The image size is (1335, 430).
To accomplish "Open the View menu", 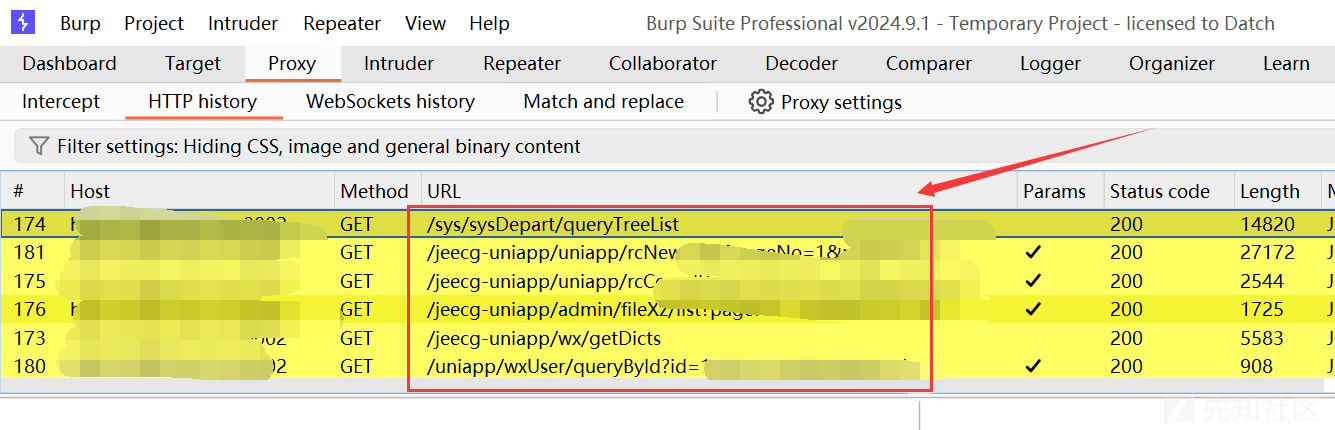I will point(426,23).
